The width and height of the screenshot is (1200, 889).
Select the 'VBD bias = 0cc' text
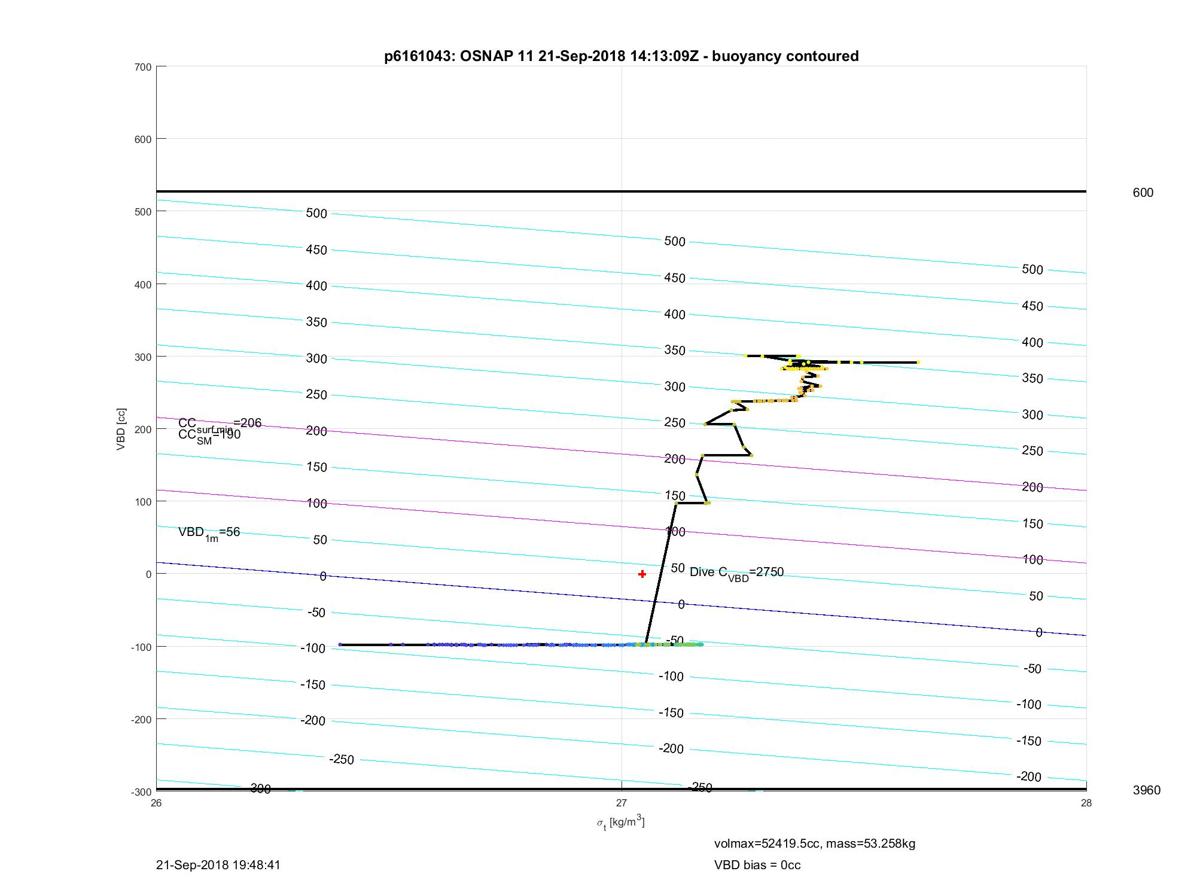(x=757, y=865)
